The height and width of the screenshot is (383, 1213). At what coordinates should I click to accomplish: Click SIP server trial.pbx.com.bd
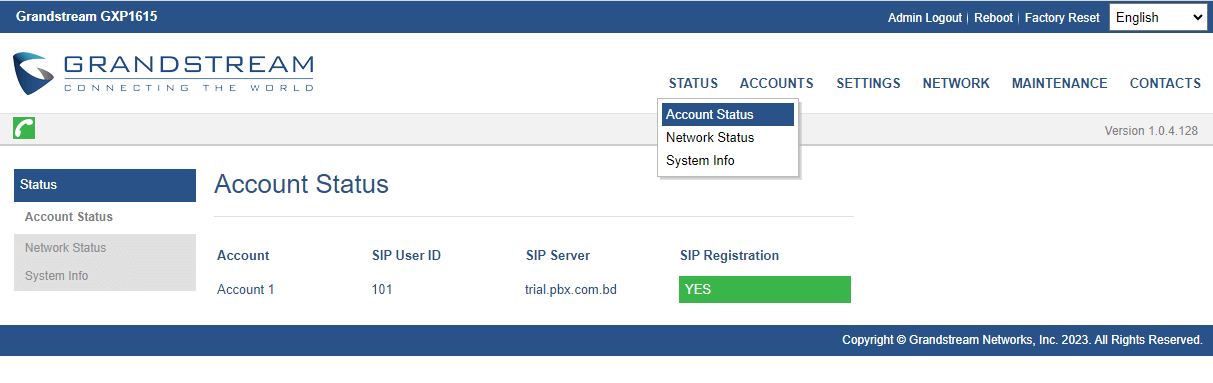pyautogui.click(x=571, y=290)
